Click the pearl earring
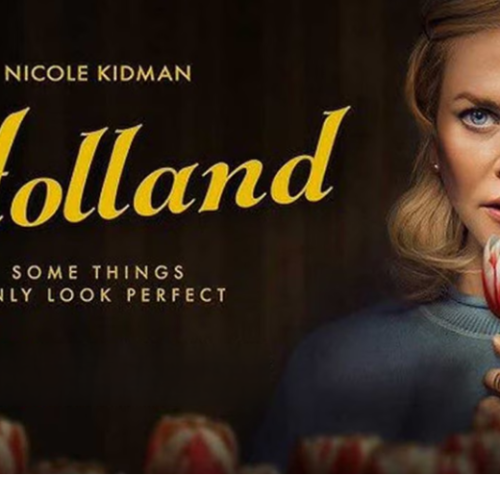Screen dimensions: 500x500 (x=436, y=166)
